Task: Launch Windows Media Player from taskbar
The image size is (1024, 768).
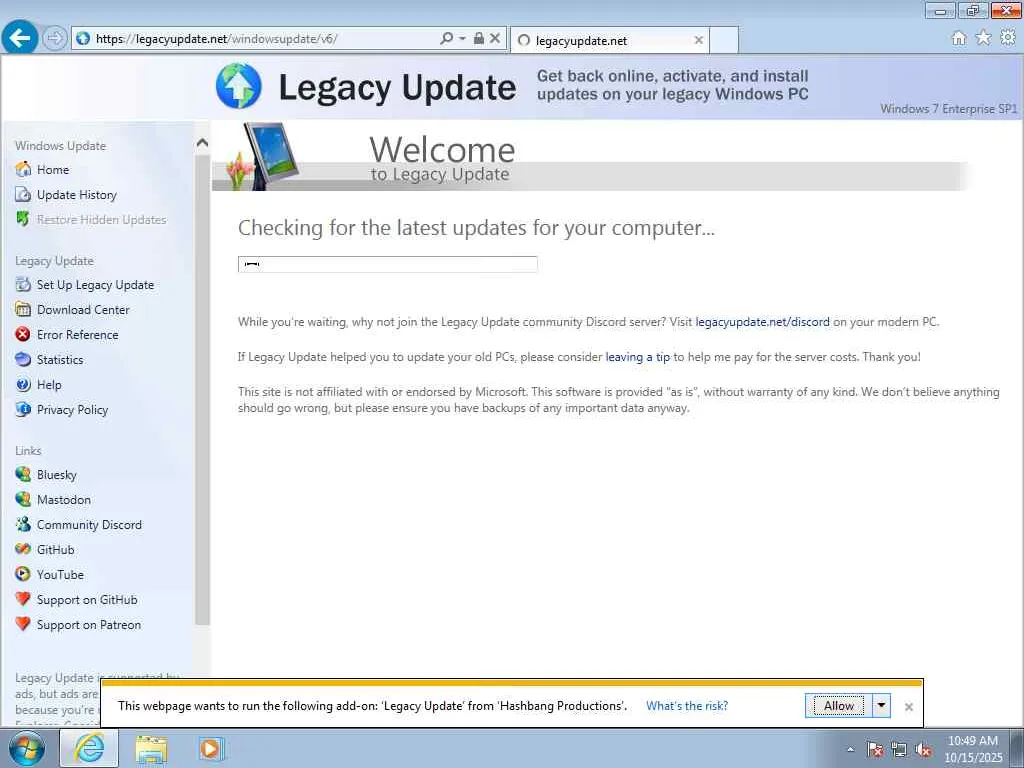Action: point(211,748)
